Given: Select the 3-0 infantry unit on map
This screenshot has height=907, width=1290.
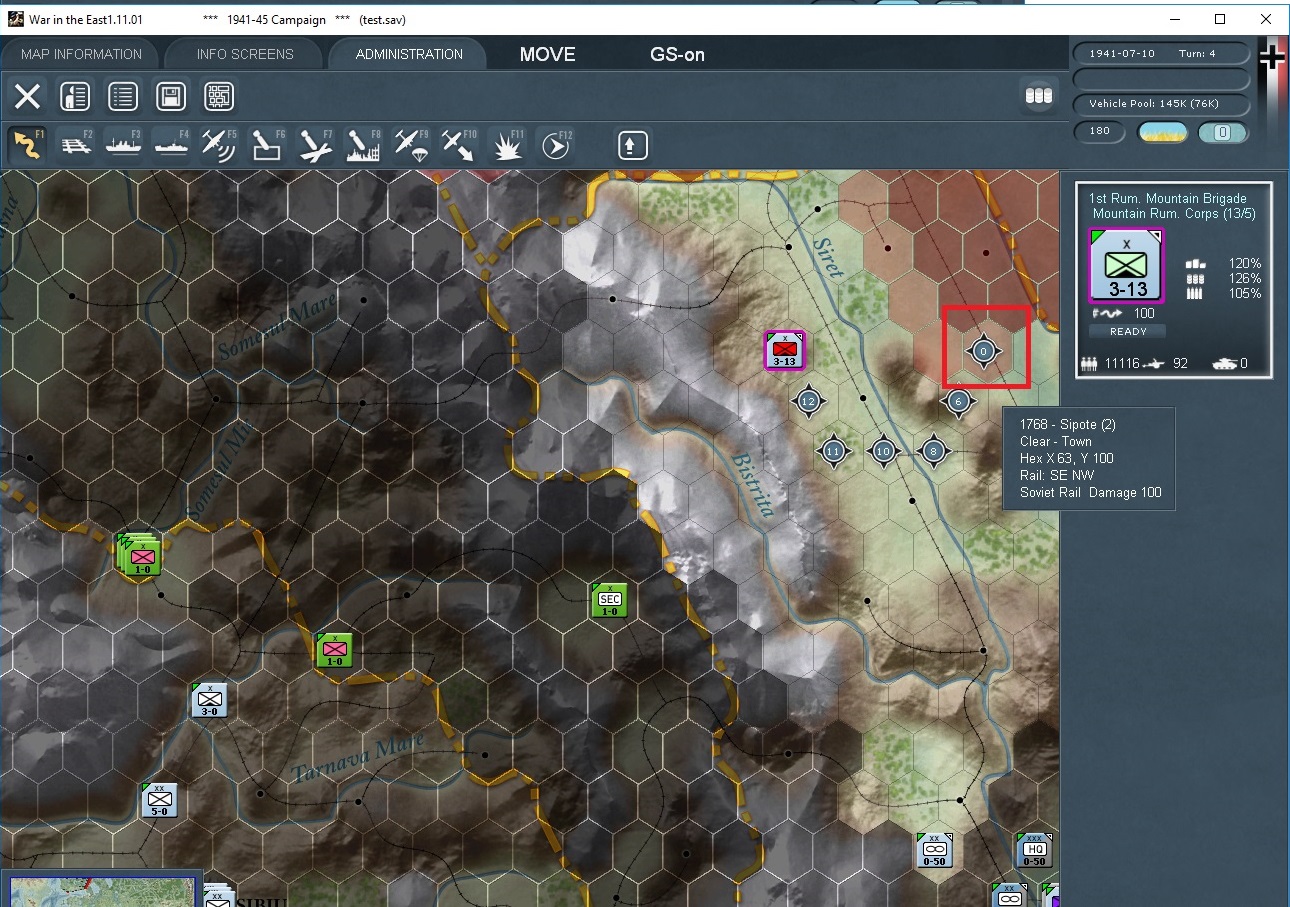Looking at the screenshot, I should (x=210, y=700).
